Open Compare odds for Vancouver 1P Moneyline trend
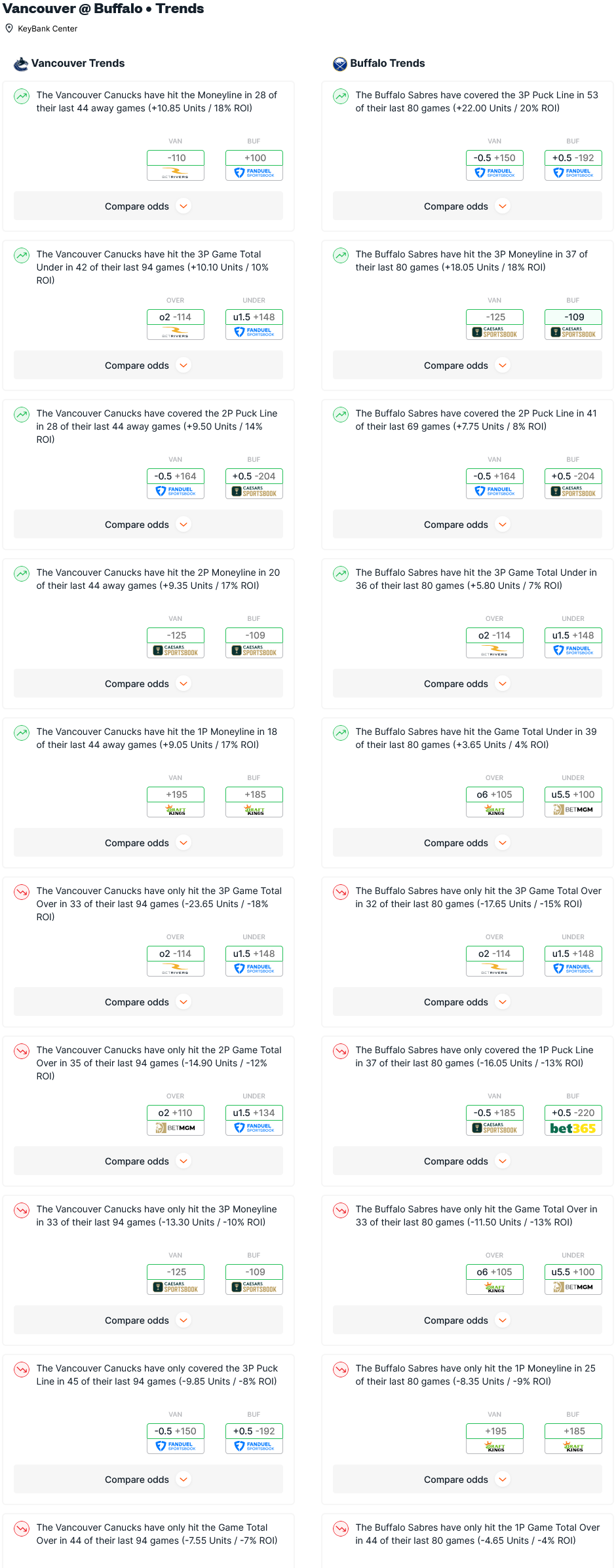This screenshot has height=1568, width=616. coord(148,843)
